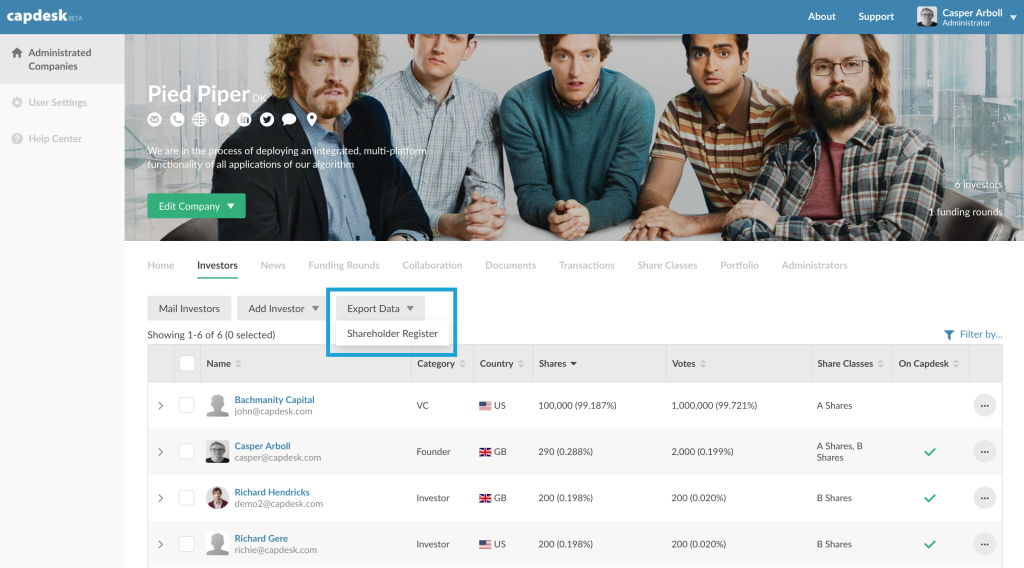Screen dimensions: 1024x568
Task: Switch to the News tab
Action: point(273,265)
